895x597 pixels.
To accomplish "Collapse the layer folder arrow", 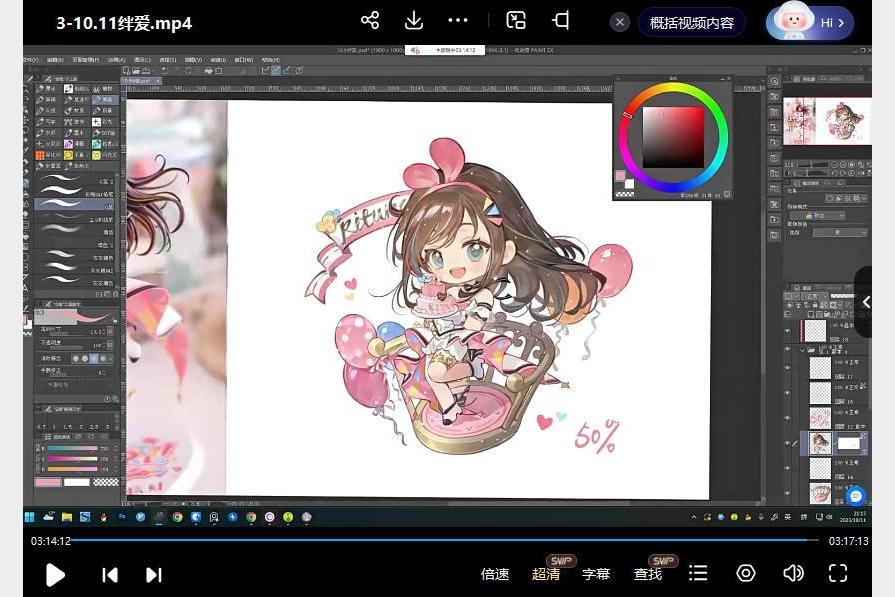I will pyautogui.click(x=803, y=350).
